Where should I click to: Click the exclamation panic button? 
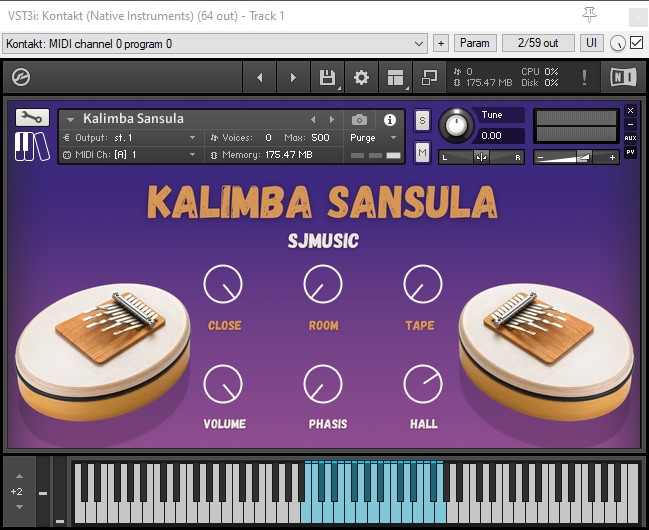(x=584, y=77)
